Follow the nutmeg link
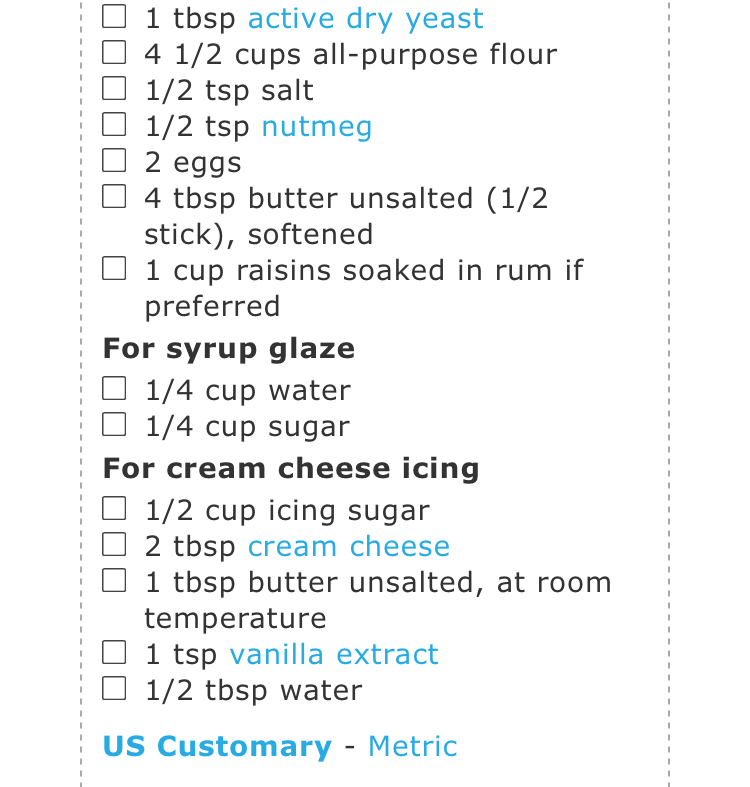The image size is (750, 787). point(316,126)
